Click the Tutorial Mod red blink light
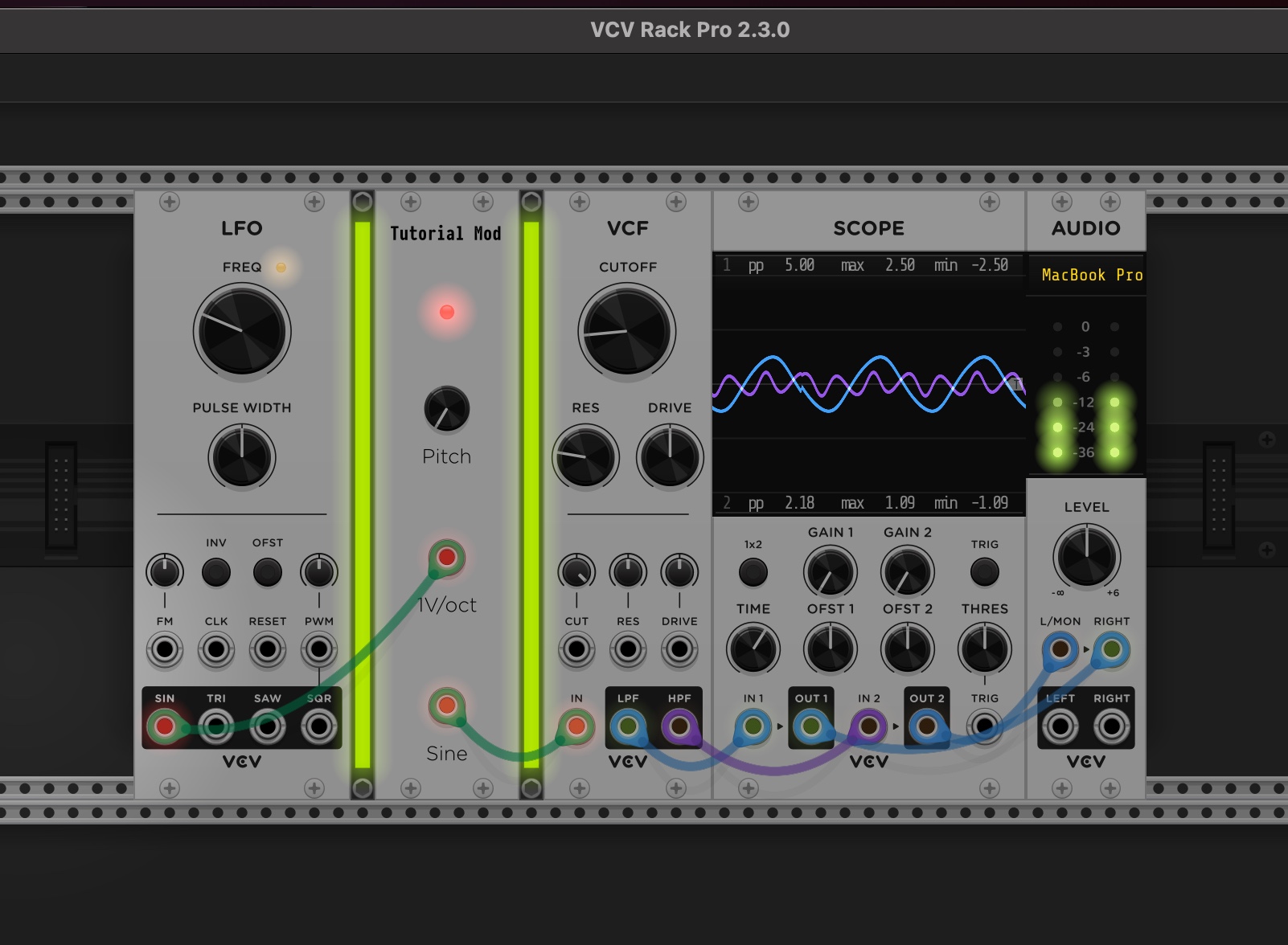This screenshot has width=1288, height=945. 447,312
